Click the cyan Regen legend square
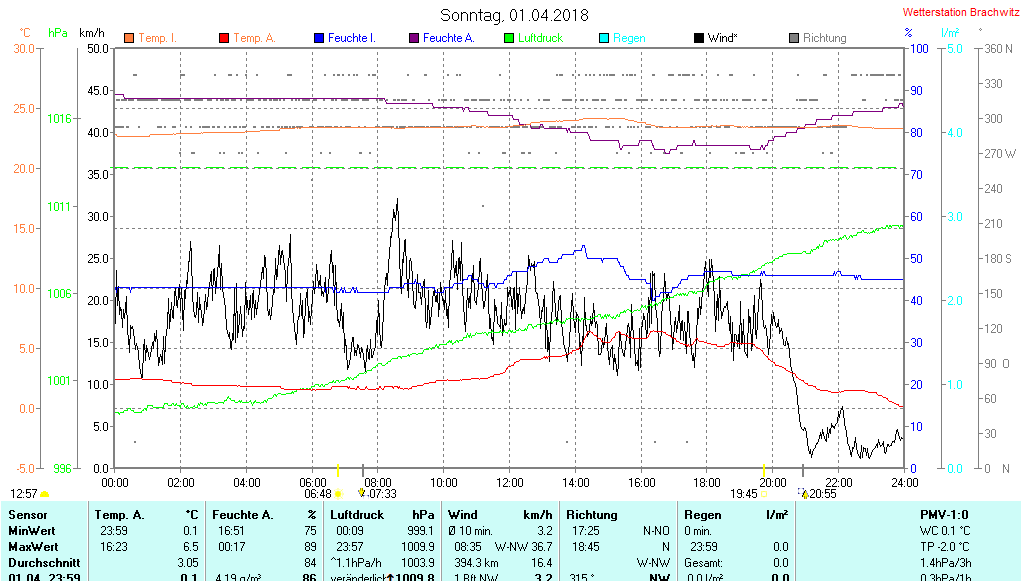 tap(603, 38)
